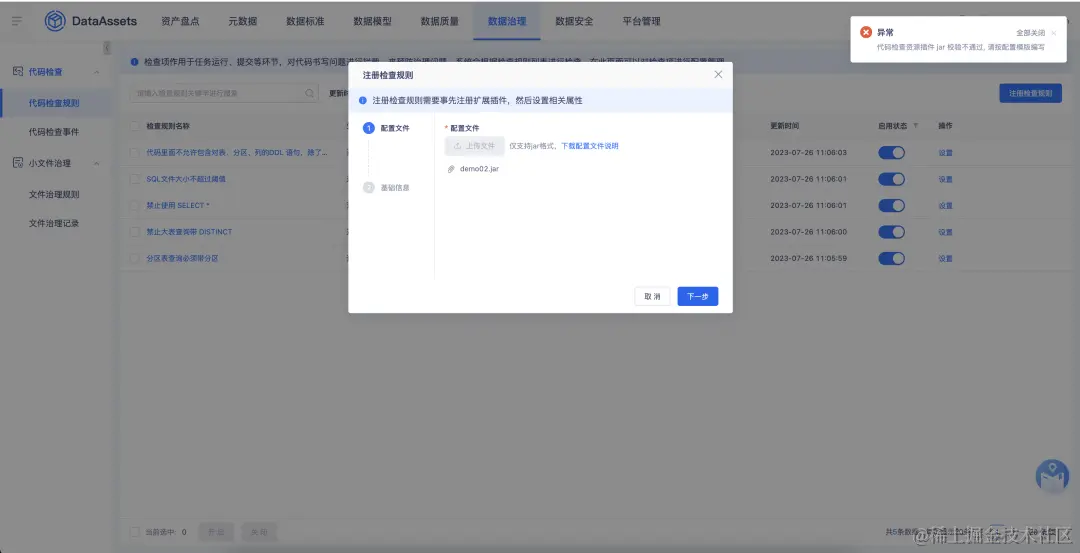Open the 数据标准 top menu
Screen dimensions: 1080x553
pos(305,21)
